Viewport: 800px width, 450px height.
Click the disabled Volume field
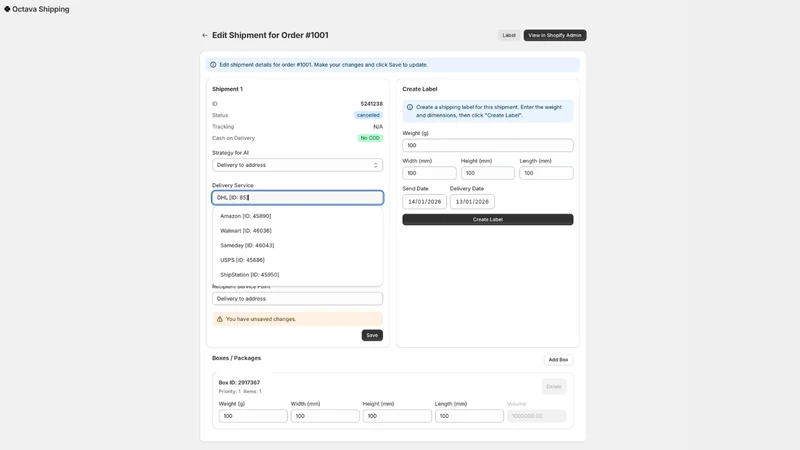tap(537, 416)
